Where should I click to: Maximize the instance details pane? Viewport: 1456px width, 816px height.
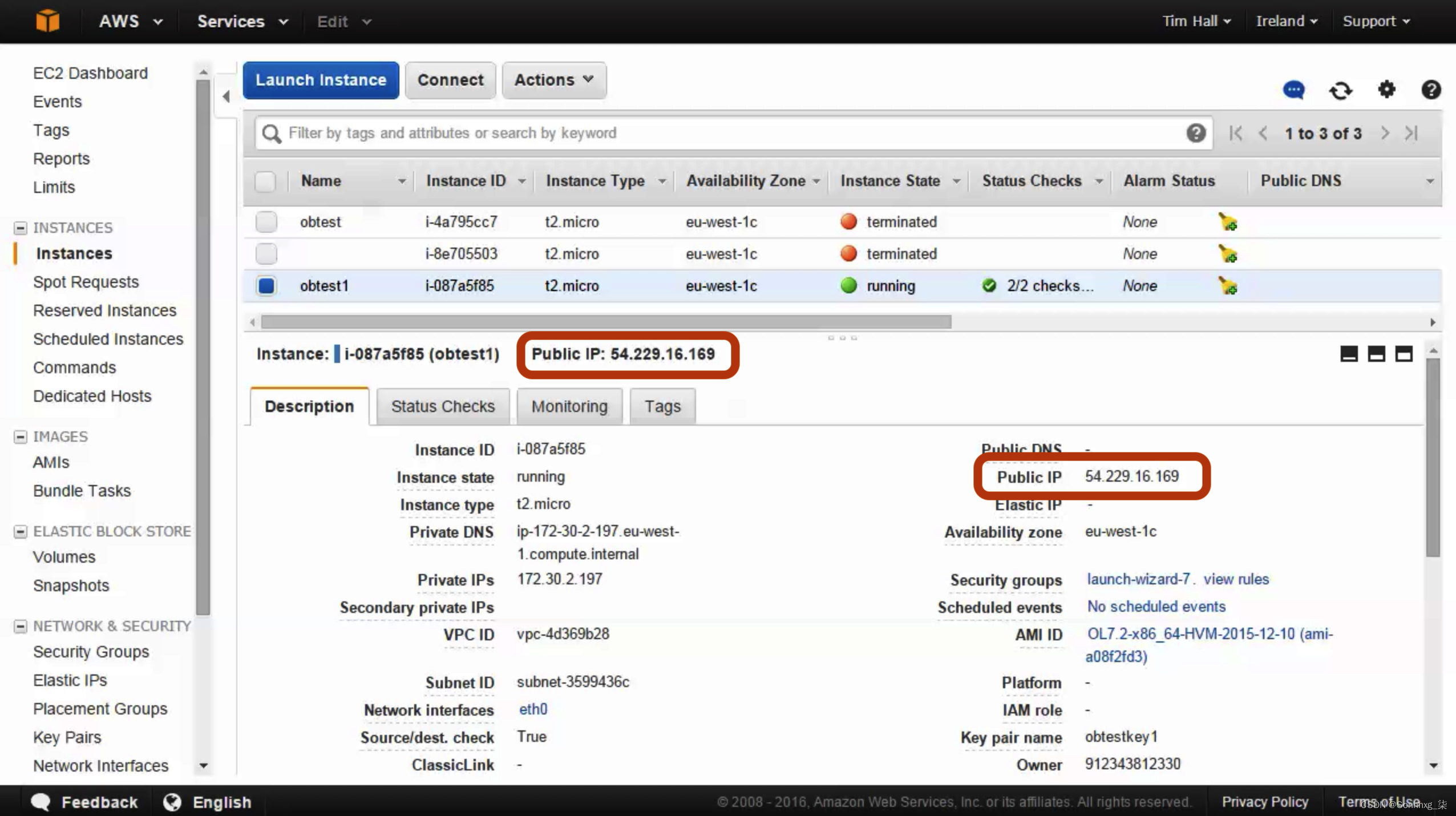(1404, 354)
